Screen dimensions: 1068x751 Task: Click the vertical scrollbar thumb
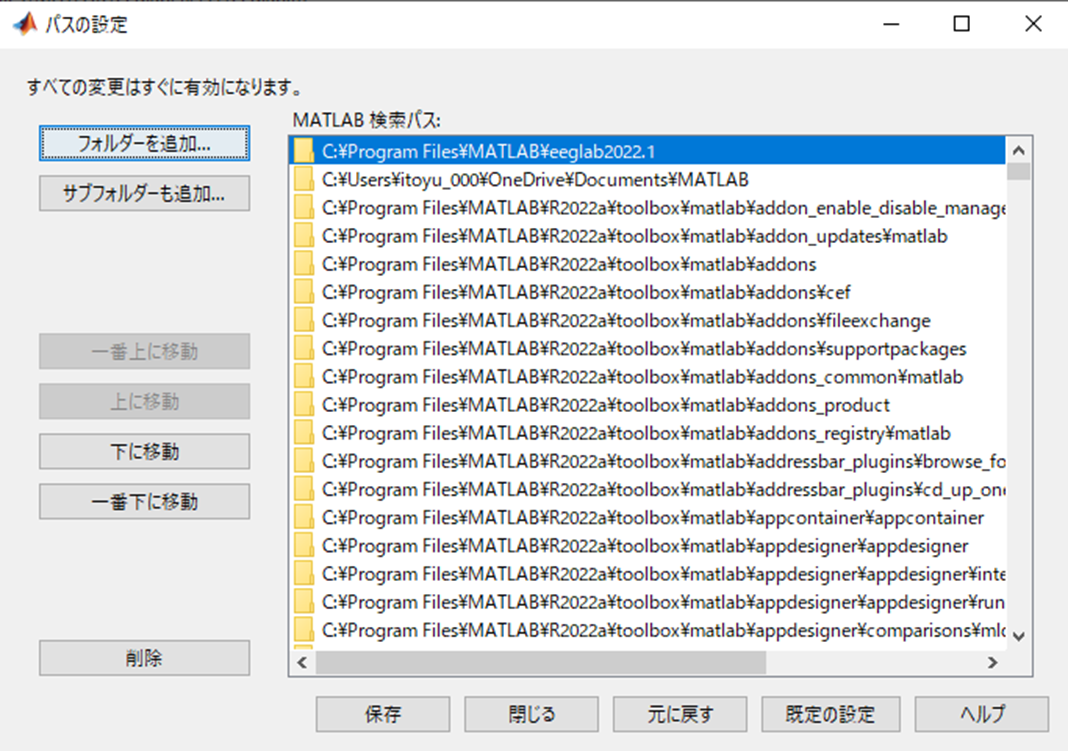tap(1019, 171)
